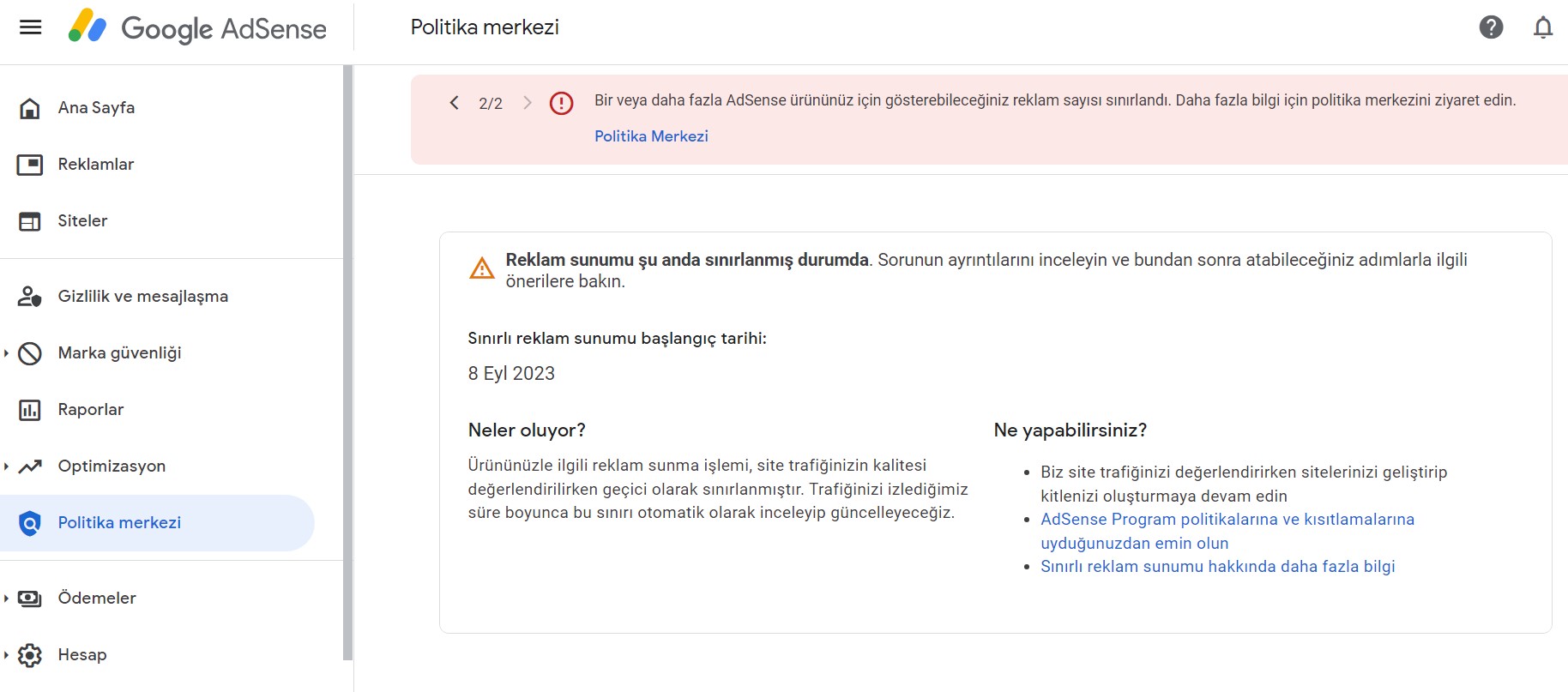This screenshot has width=1568, height=692.
Task: Click the Ana Sayfa home icon
Action: pos(30,108)
